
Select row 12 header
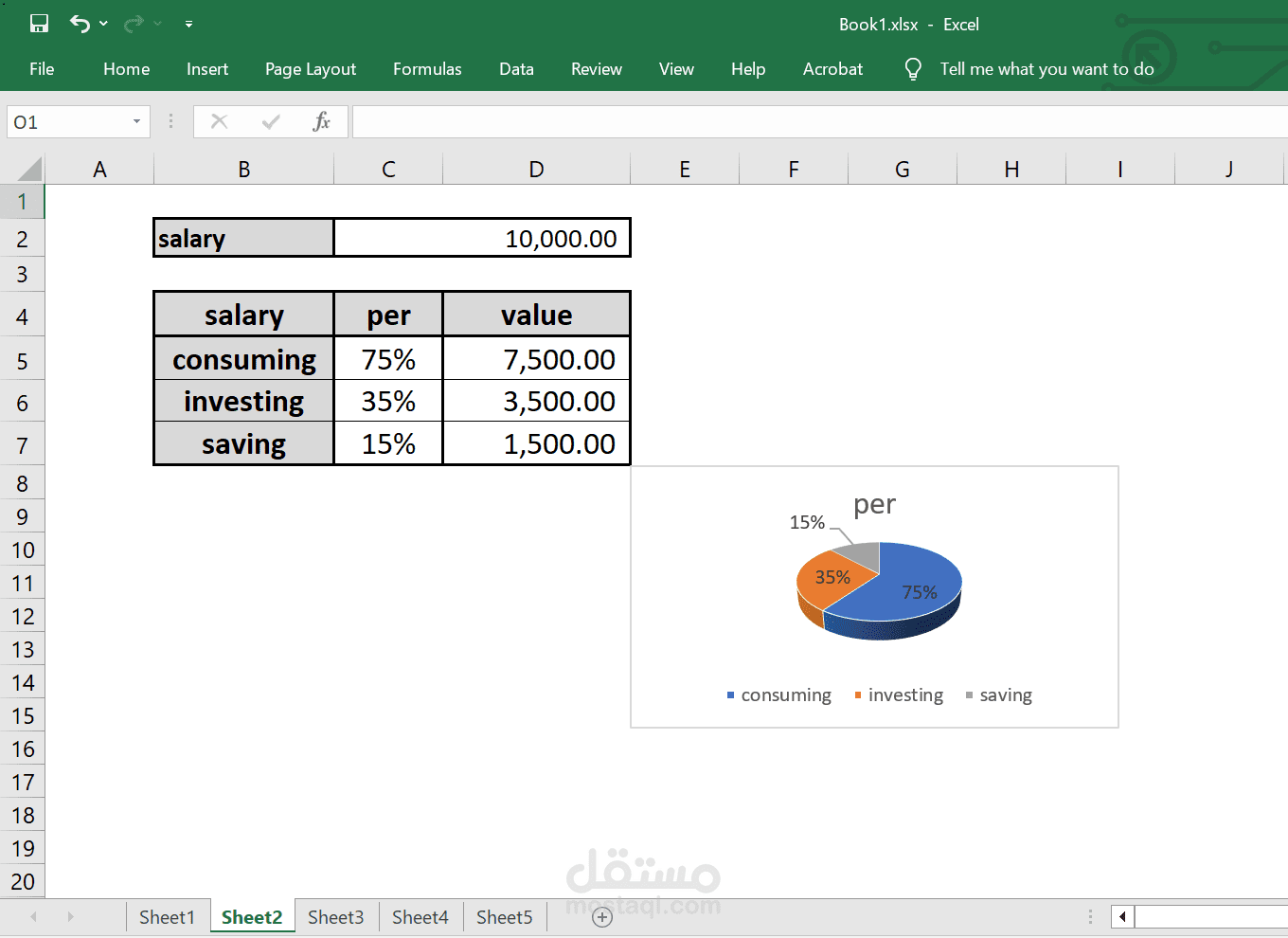[x=22, y=617]
